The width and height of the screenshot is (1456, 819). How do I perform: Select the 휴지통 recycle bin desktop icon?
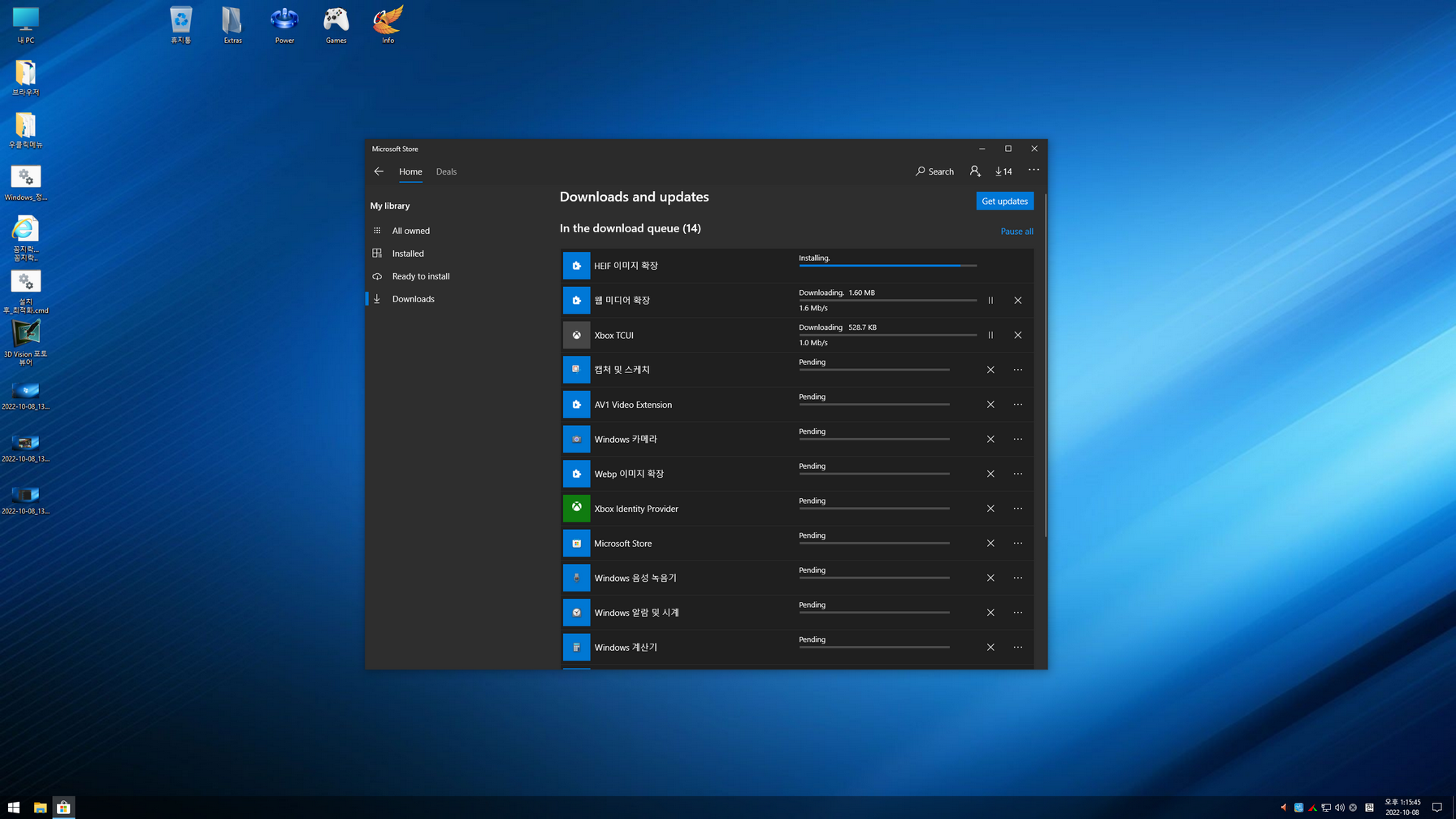pos(180,24)
